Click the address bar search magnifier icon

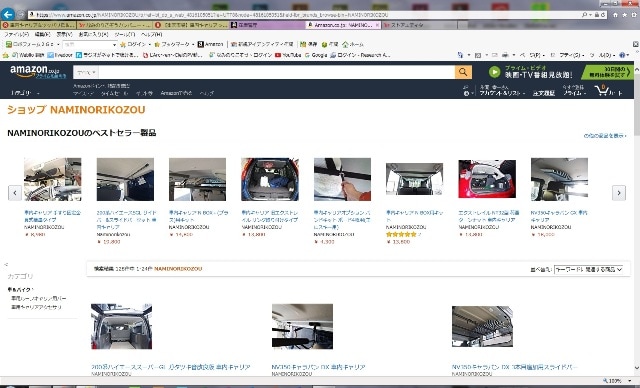pos(585,15)
